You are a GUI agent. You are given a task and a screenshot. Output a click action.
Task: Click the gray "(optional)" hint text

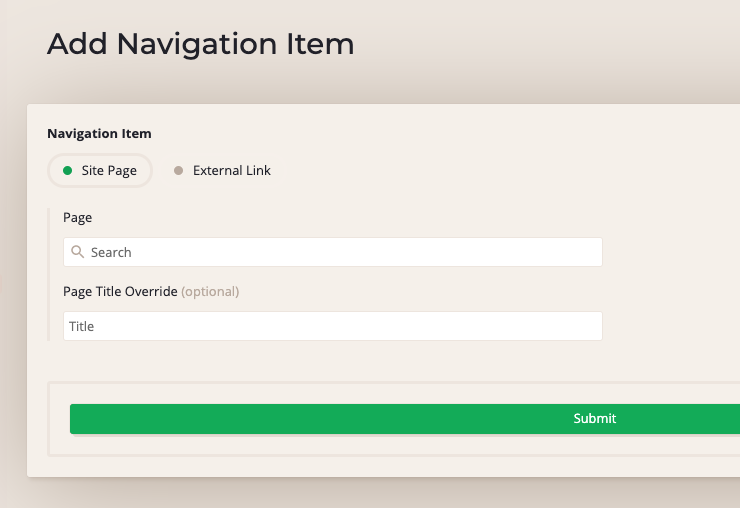pyautogui.click(x=210, y=292)
